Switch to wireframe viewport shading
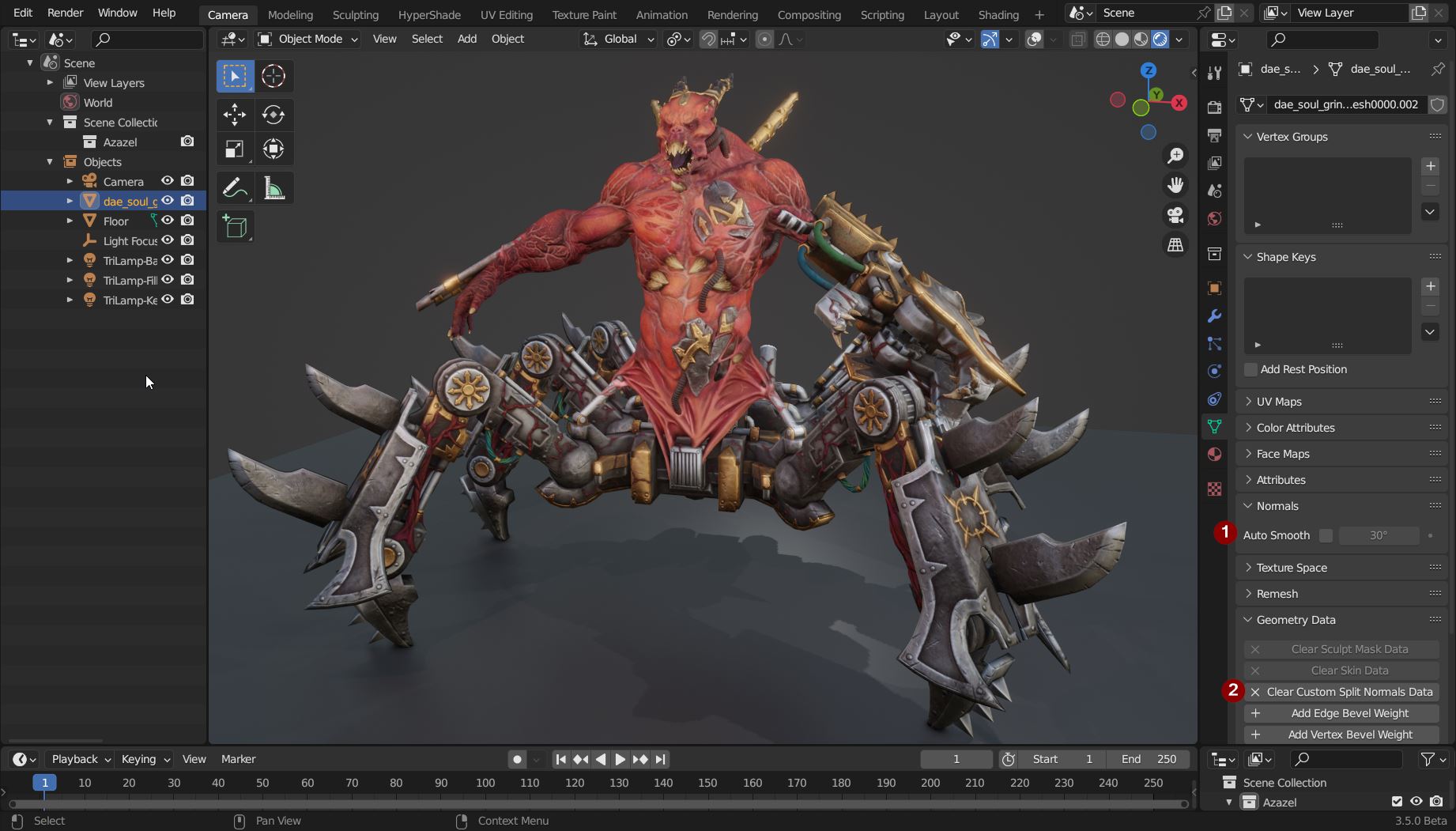1456x831 pixels. click(1103, 40)
